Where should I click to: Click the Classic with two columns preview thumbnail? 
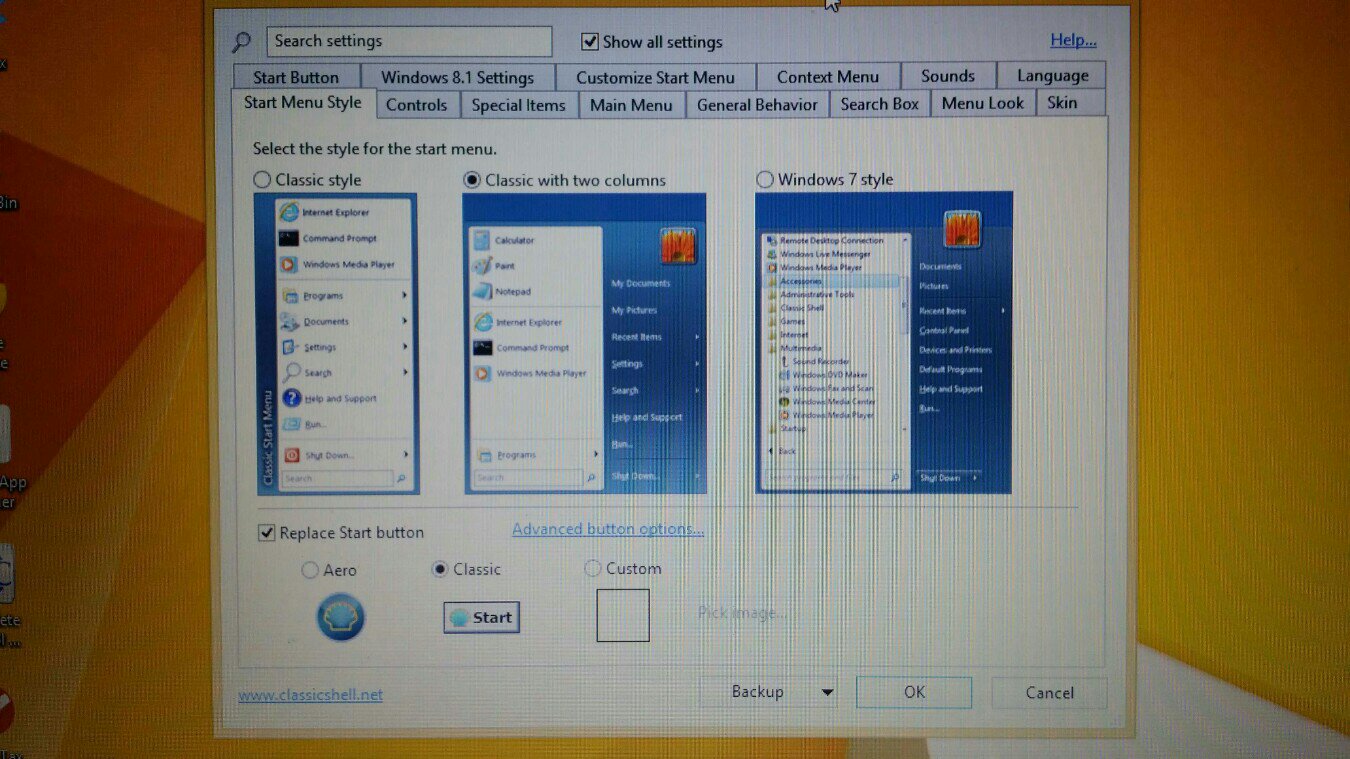(585, 343)
